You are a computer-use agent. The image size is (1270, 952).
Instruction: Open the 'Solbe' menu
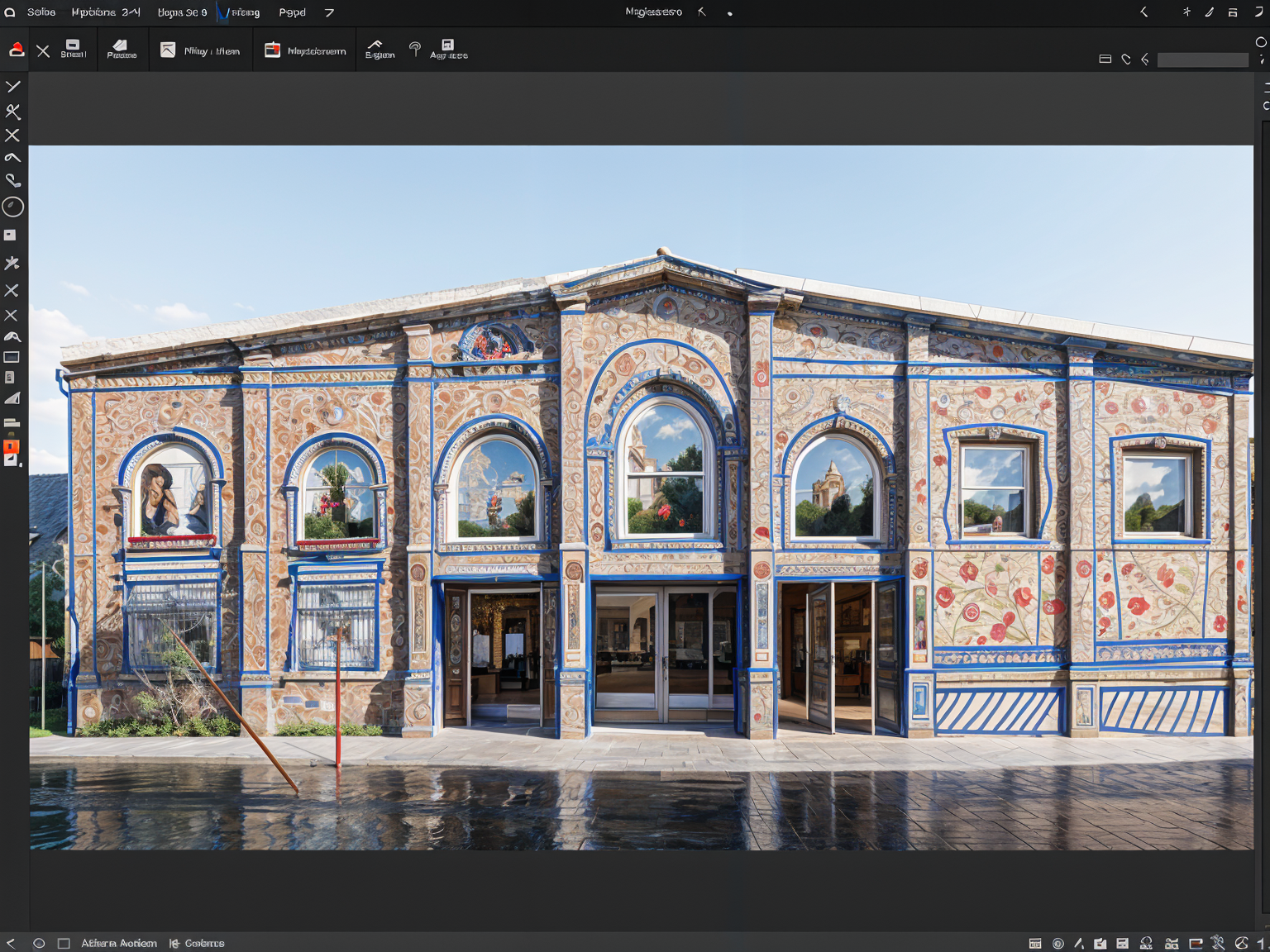tap(41, 12)
